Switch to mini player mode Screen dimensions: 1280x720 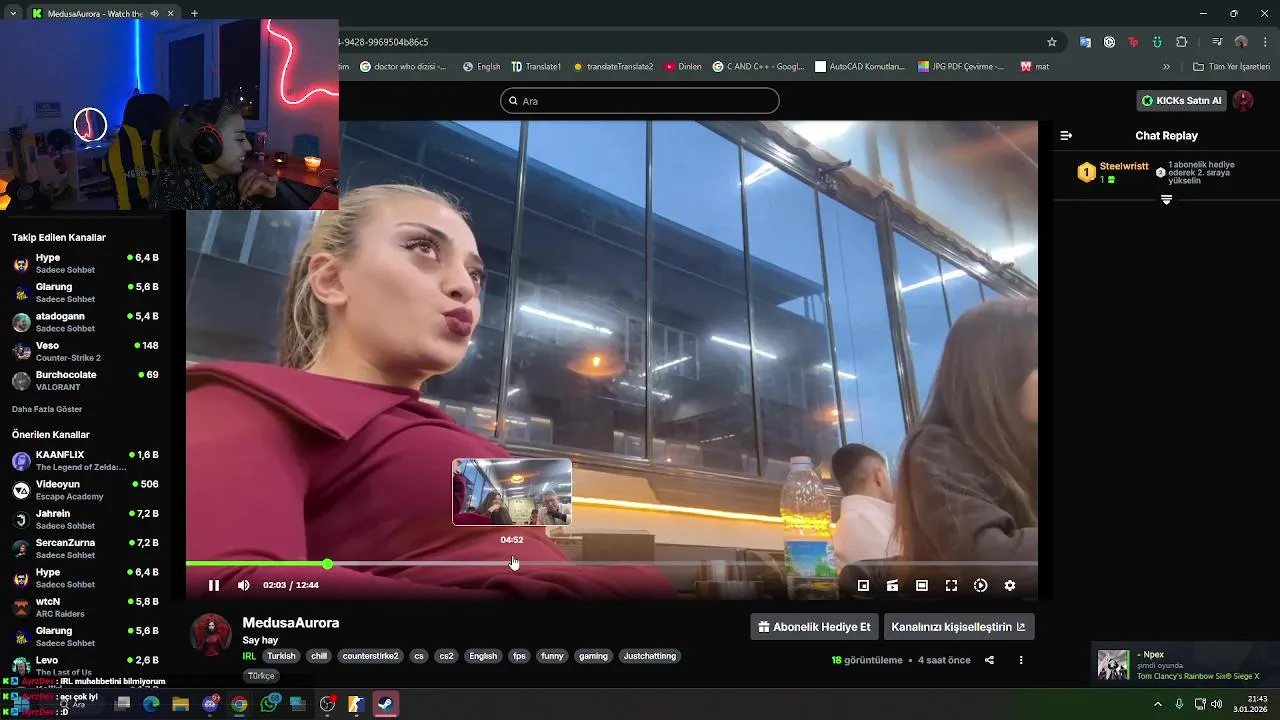coord(863,585)
